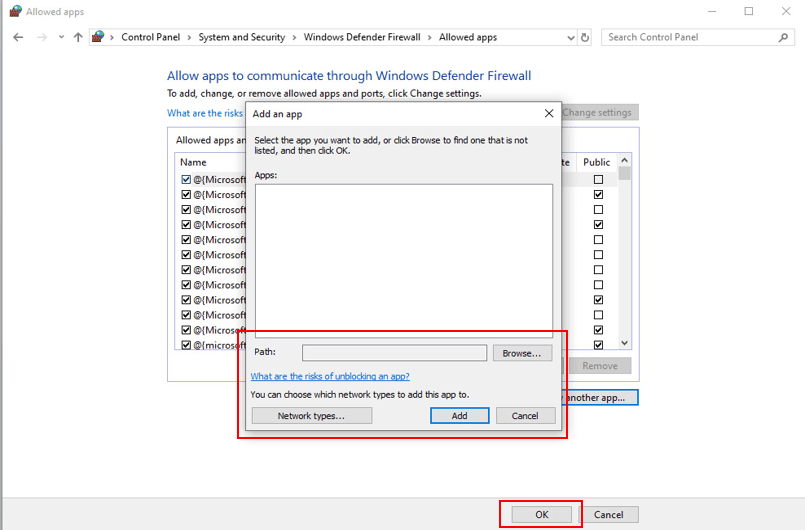Image resolution: width=805 pixels, height=530 pixels.
Task: Toggle Public checkbox in second app row
Action: coord(598,195)
